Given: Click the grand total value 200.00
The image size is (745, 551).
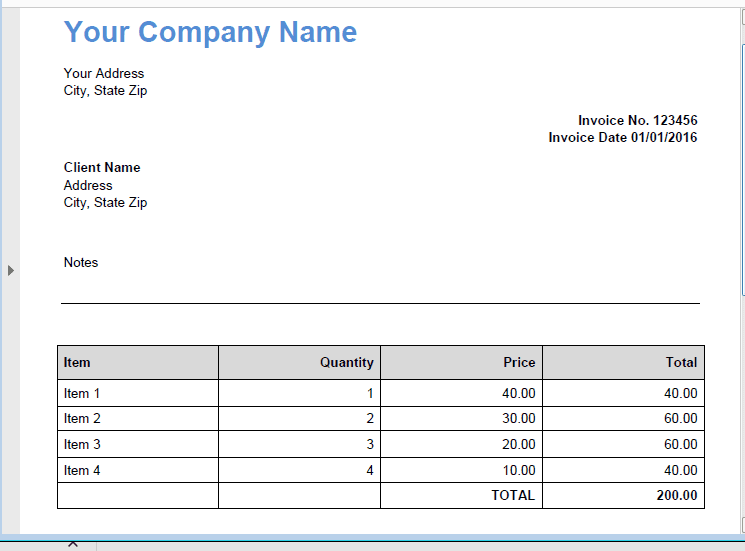Looking at the screenshot, I should pos(623,495).
